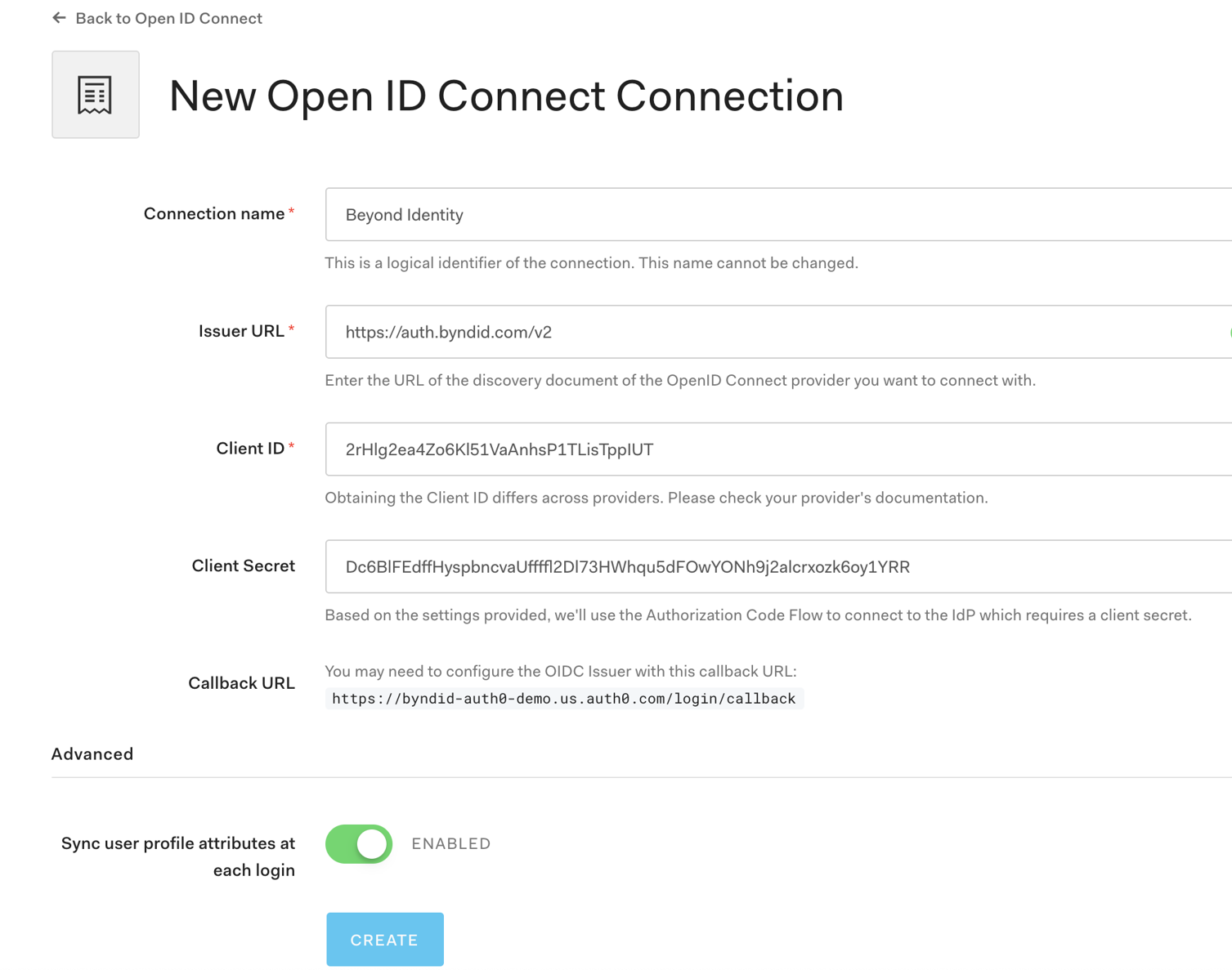Focus the Connection name field
The width and height of the screenshot is (1232, 970).
click(x=777, y=215)
